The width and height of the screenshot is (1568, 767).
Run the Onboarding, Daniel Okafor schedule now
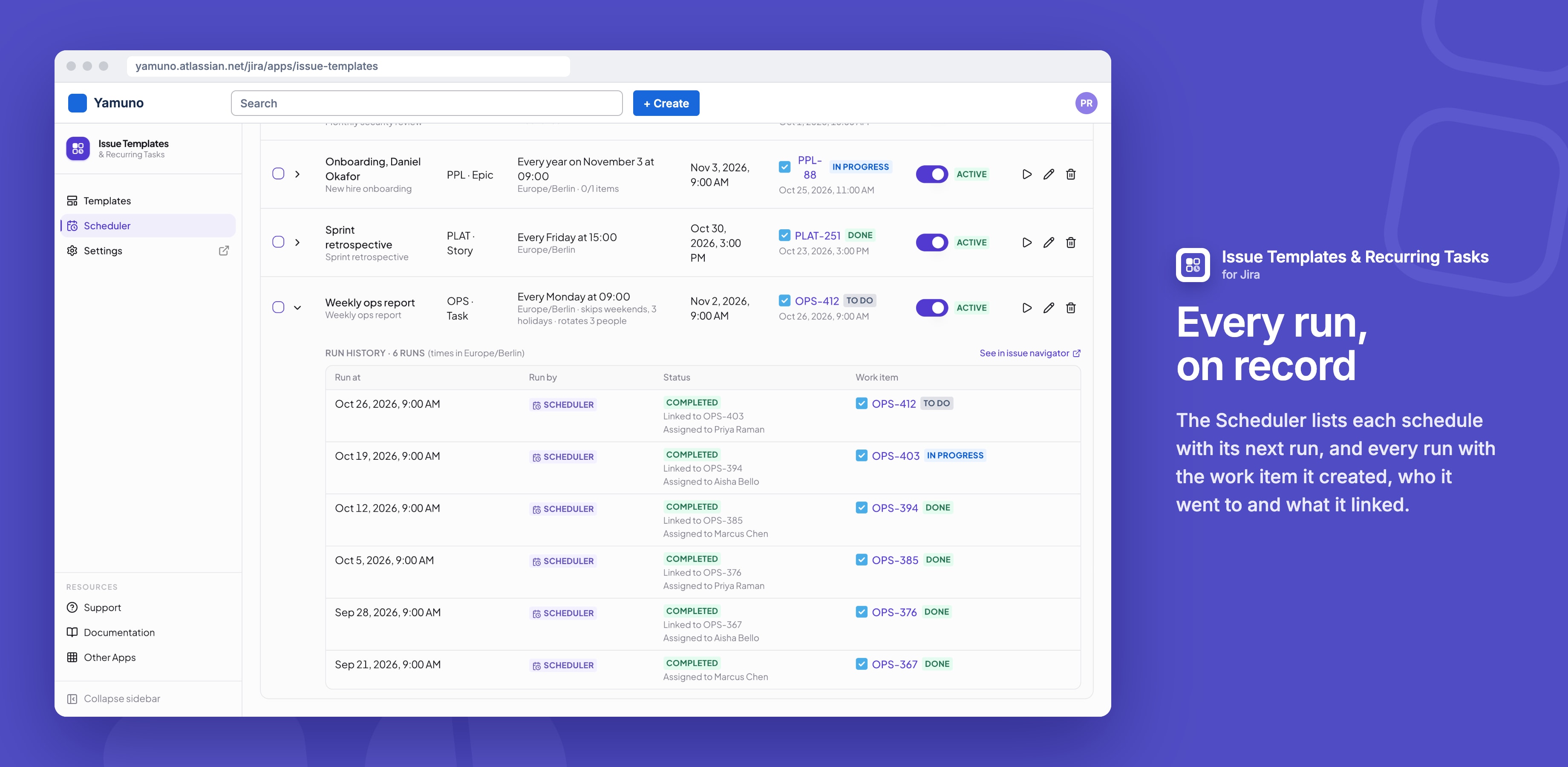pos(1027,174)
